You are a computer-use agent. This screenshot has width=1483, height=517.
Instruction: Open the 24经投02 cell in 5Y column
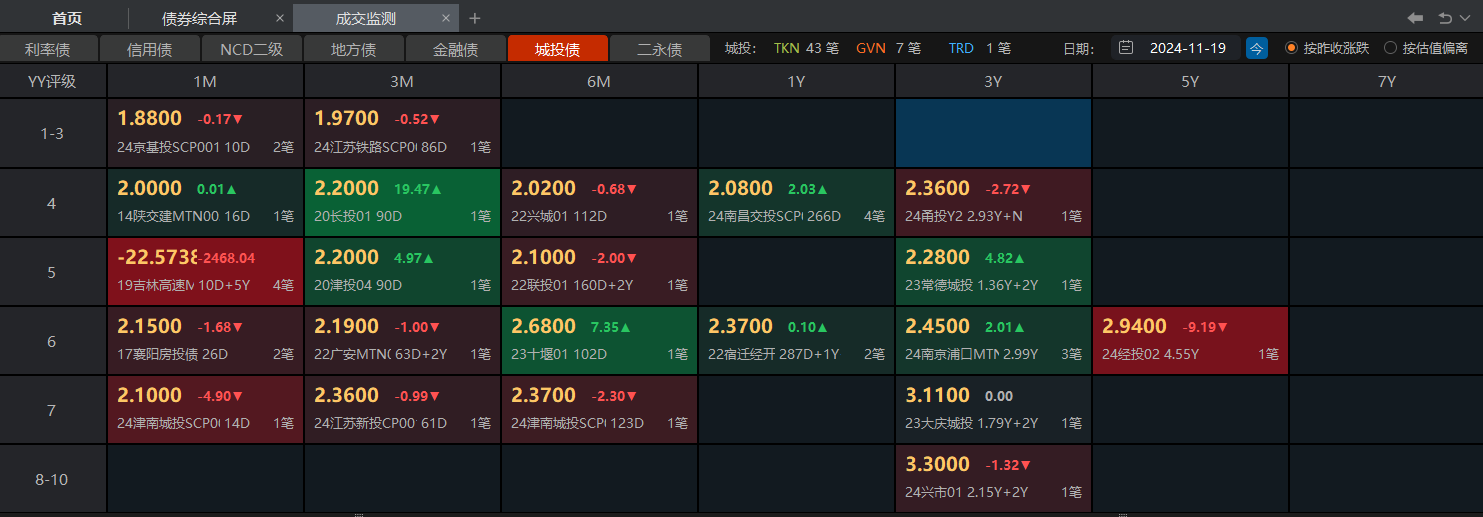[1190, 340]
